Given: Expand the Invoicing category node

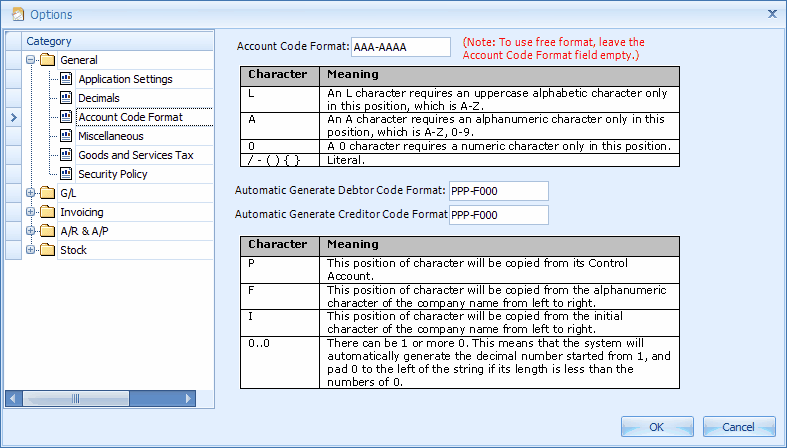Looking at the screenshot, I should [x=31, y=212].
